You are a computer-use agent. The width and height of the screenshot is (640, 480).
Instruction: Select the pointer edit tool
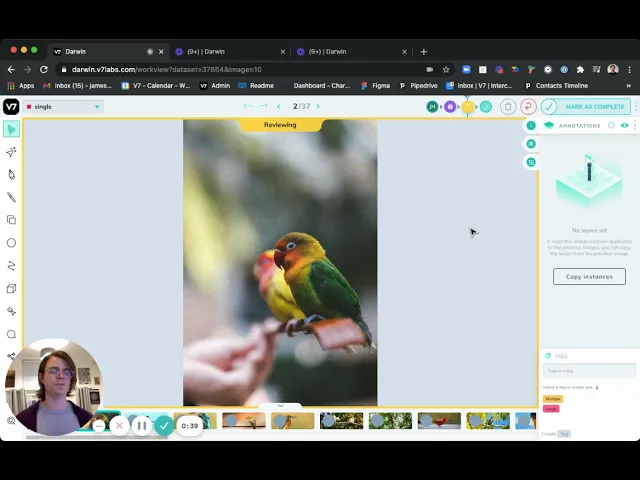(x=11, y=129)
